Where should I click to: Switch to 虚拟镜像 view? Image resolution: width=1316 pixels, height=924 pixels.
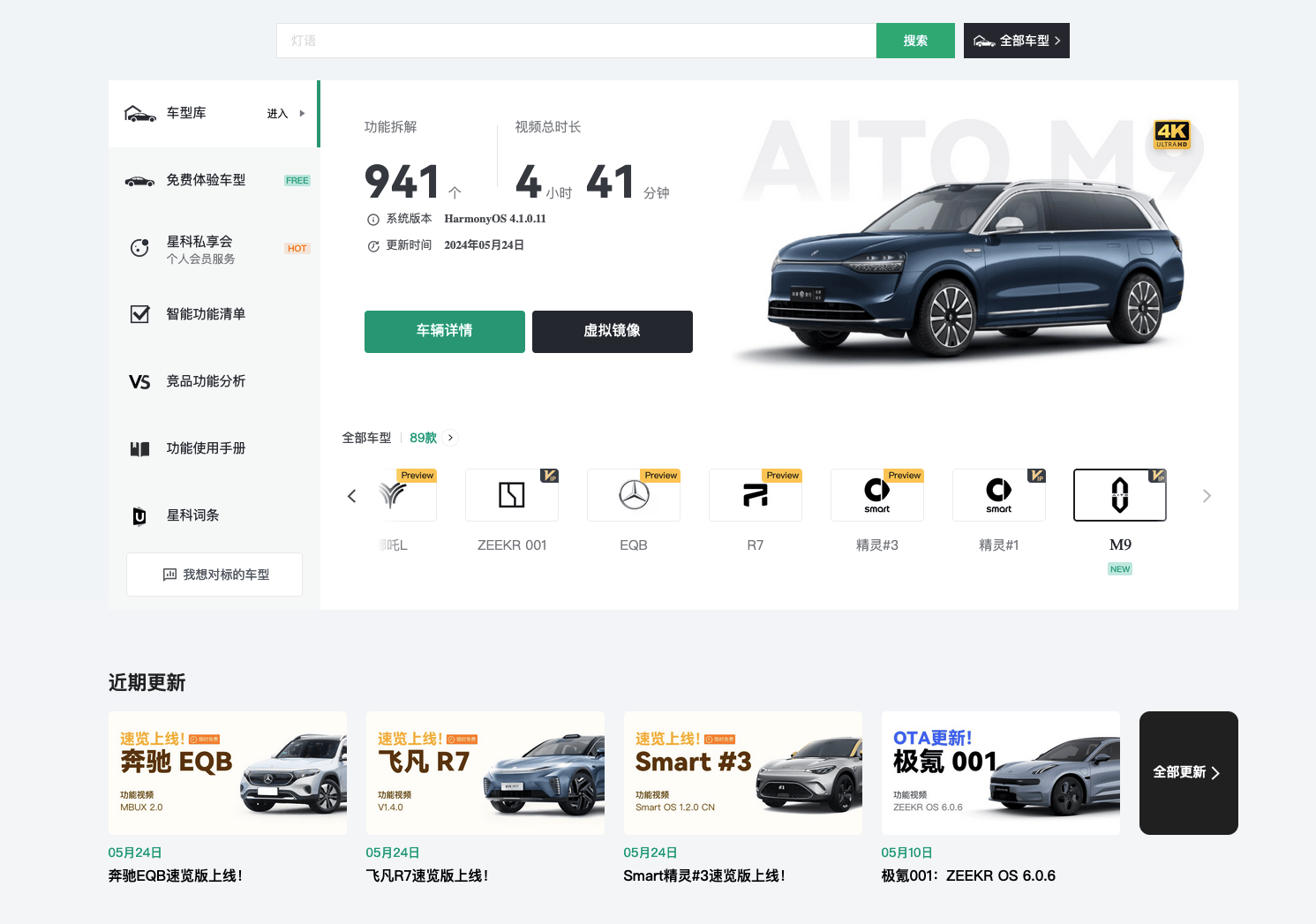click(612, 331)
